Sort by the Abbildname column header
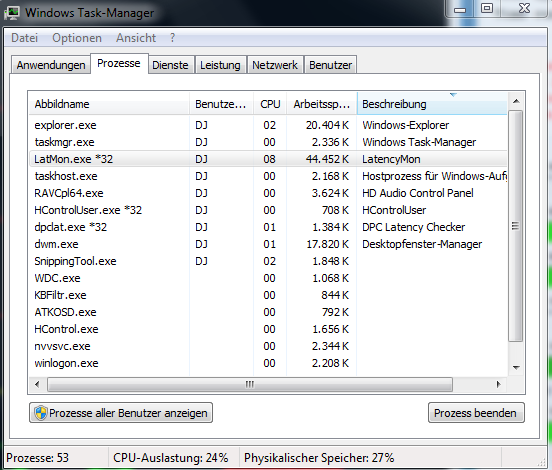Viewport: 552px width, 470px height. coord(109,104)
